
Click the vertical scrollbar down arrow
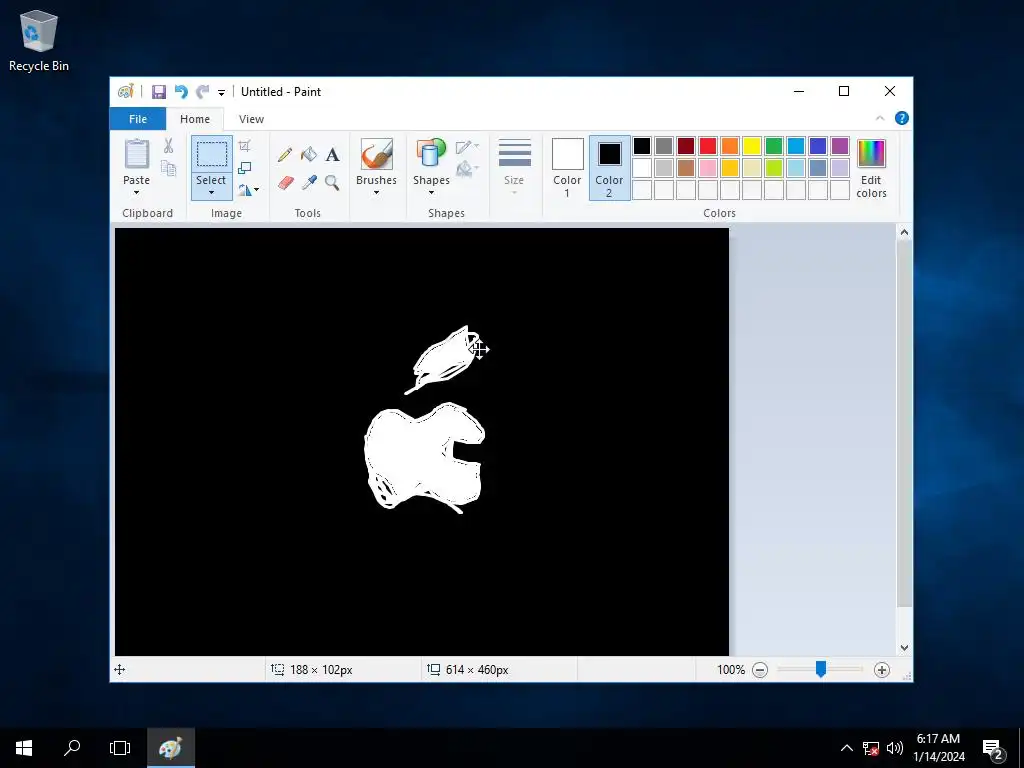(x=904, y=648)
